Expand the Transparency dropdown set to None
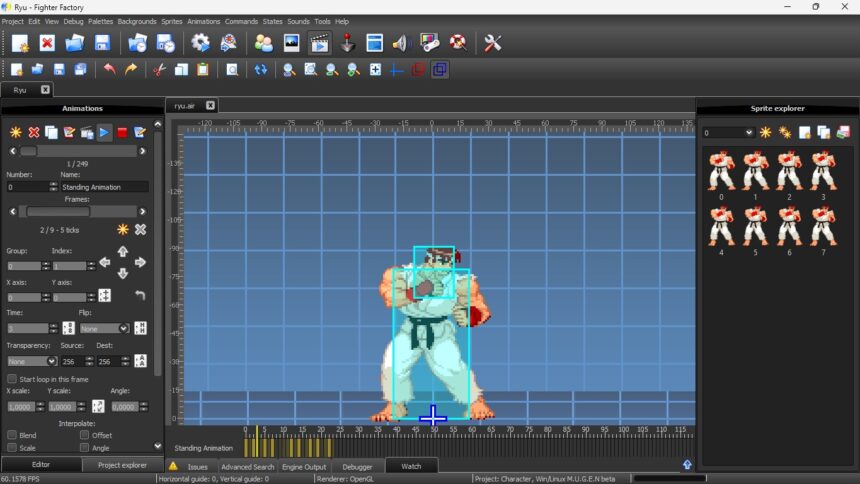860x484 pixels. (32, 361)
